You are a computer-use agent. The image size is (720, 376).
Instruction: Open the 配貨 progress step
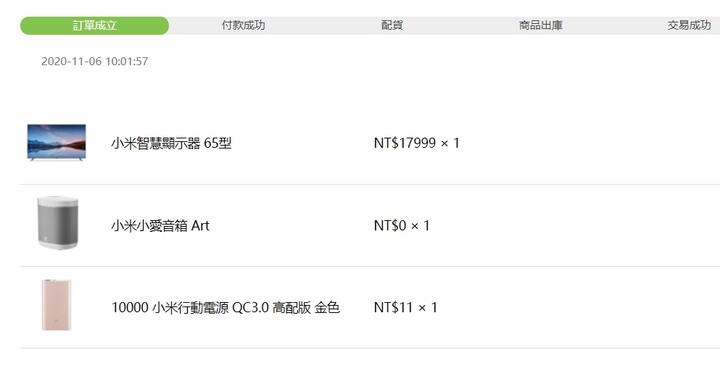coord(392,25)
